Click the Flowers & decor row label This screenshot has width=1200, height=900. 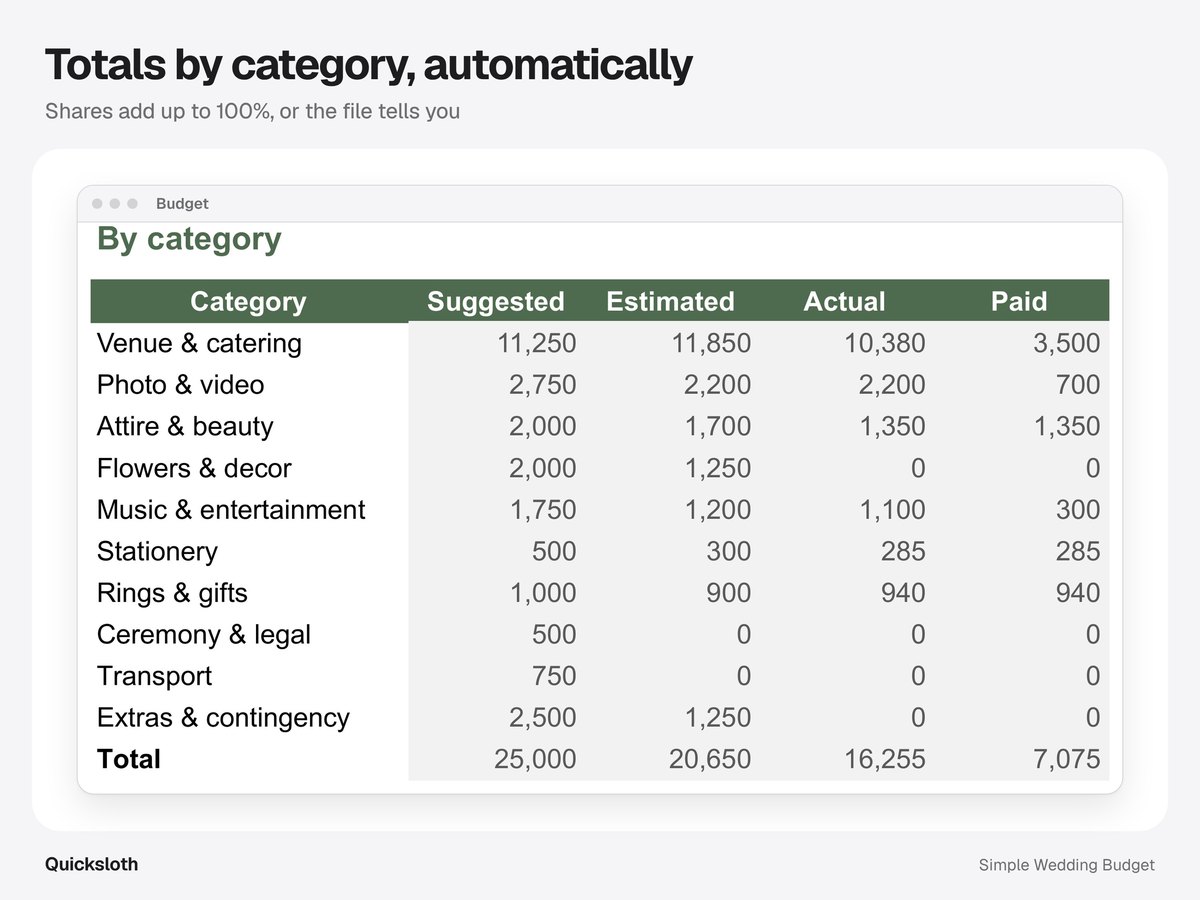coord(194,468)
